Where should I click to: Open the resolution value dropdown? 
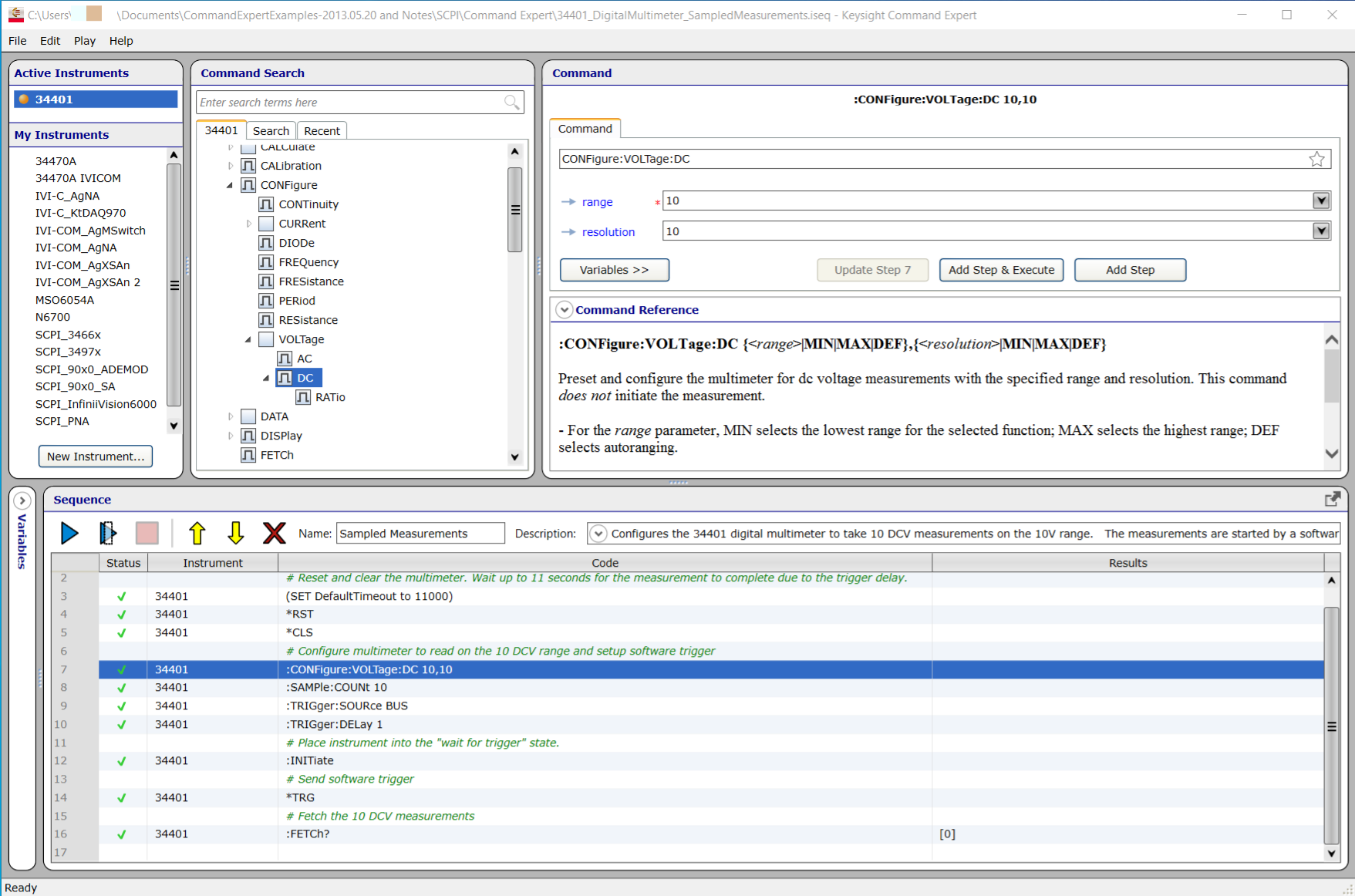[1321, 231]
